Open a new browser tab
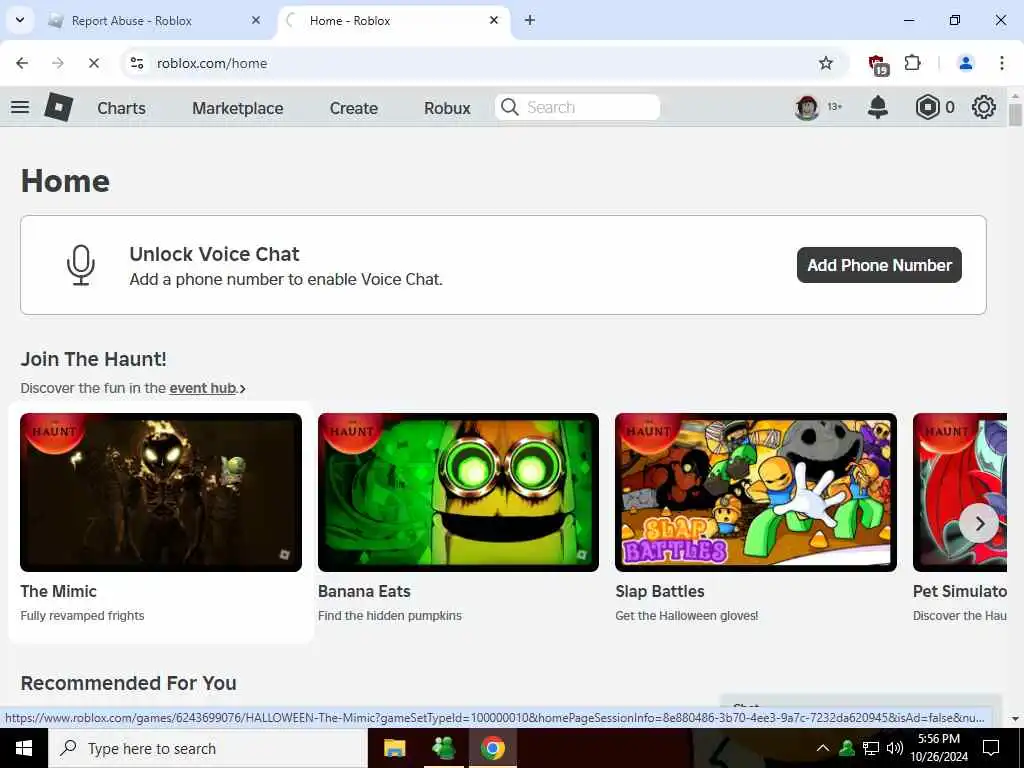 click(x=530, y=20)
